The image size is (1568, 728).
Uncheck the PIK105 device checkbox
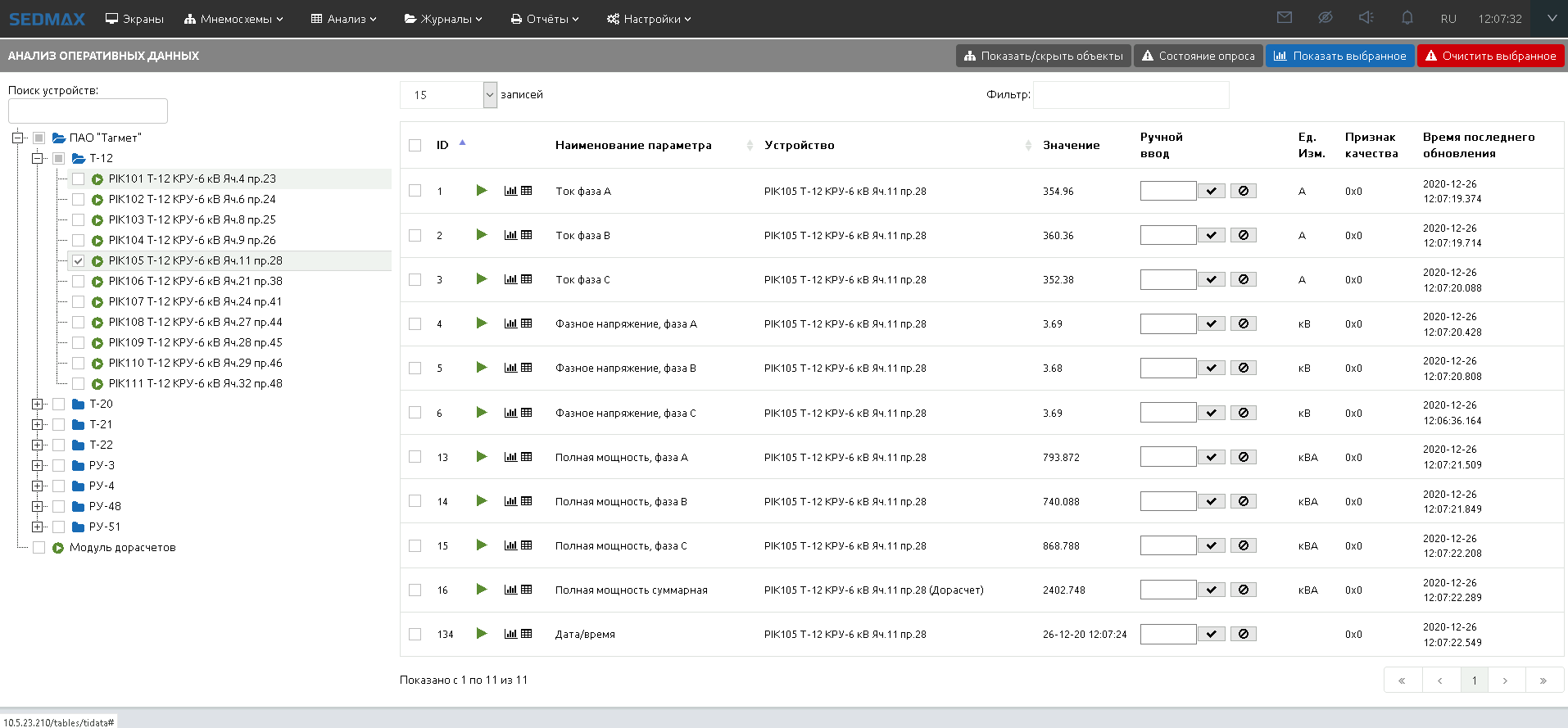79,260
